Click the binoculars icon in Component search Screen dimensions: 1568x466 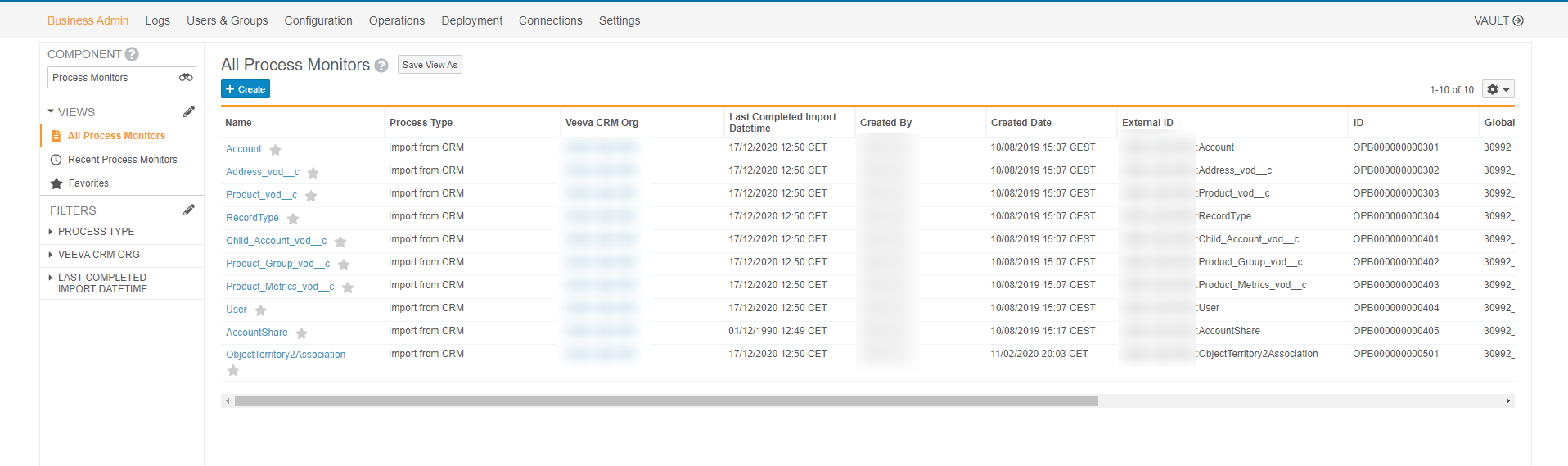tap(186, 78)
